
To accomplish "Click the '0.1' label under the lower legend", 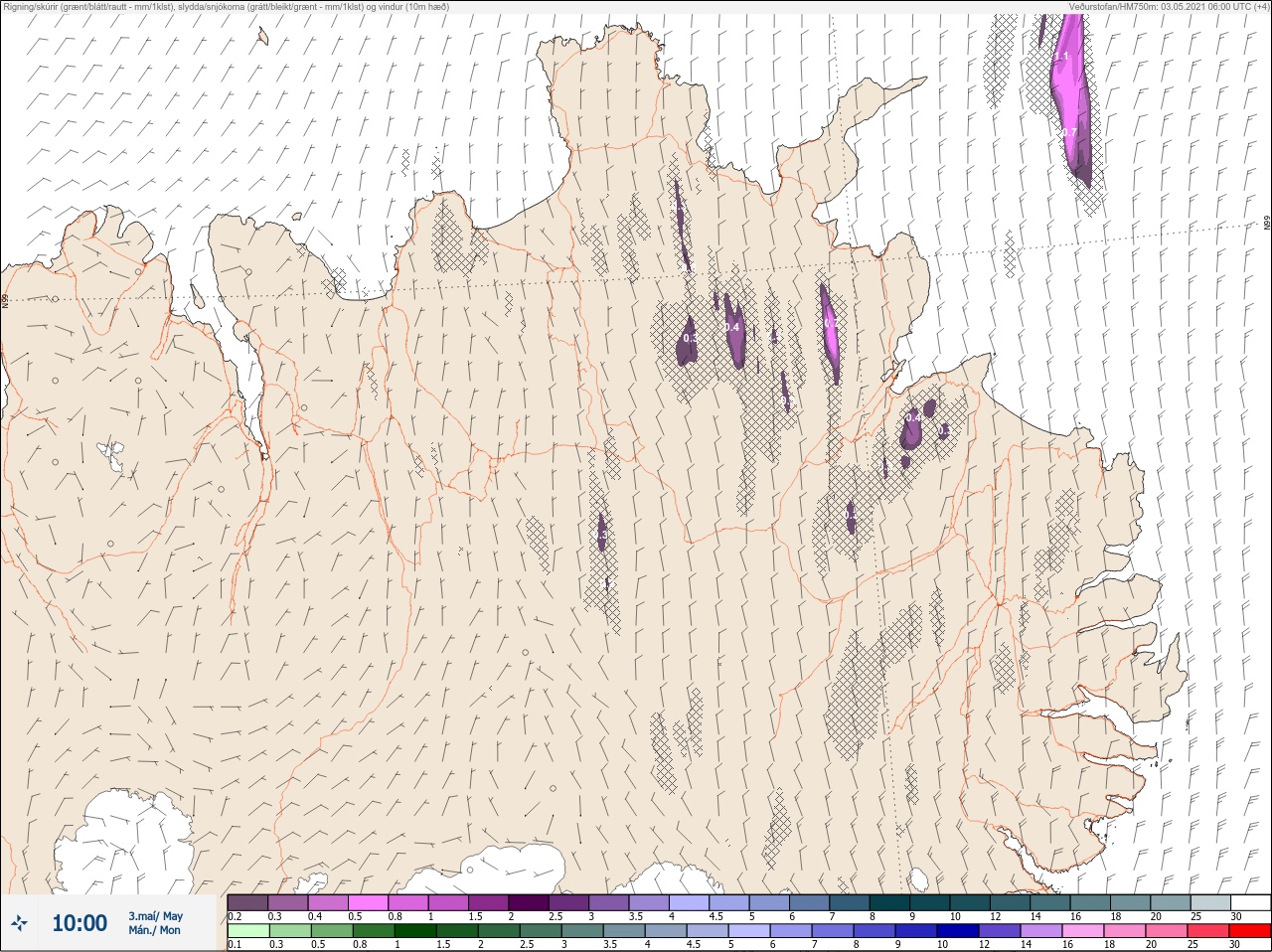I will [235, 945].
